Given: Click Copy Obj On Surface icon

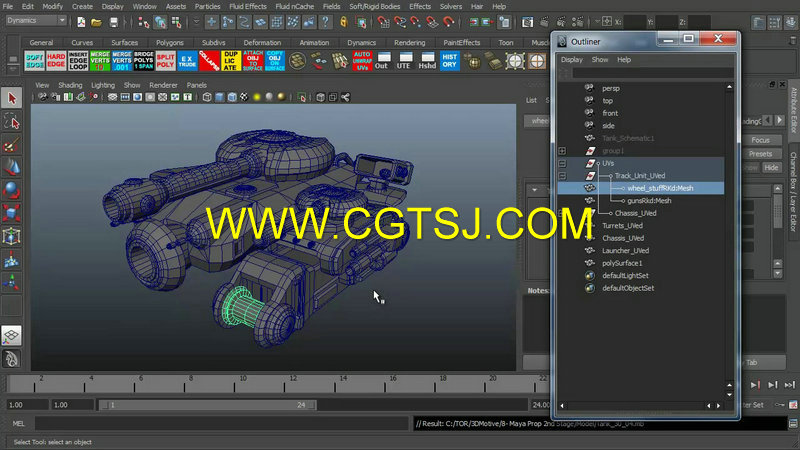Looking at the screenshot, I should [274, 61].
